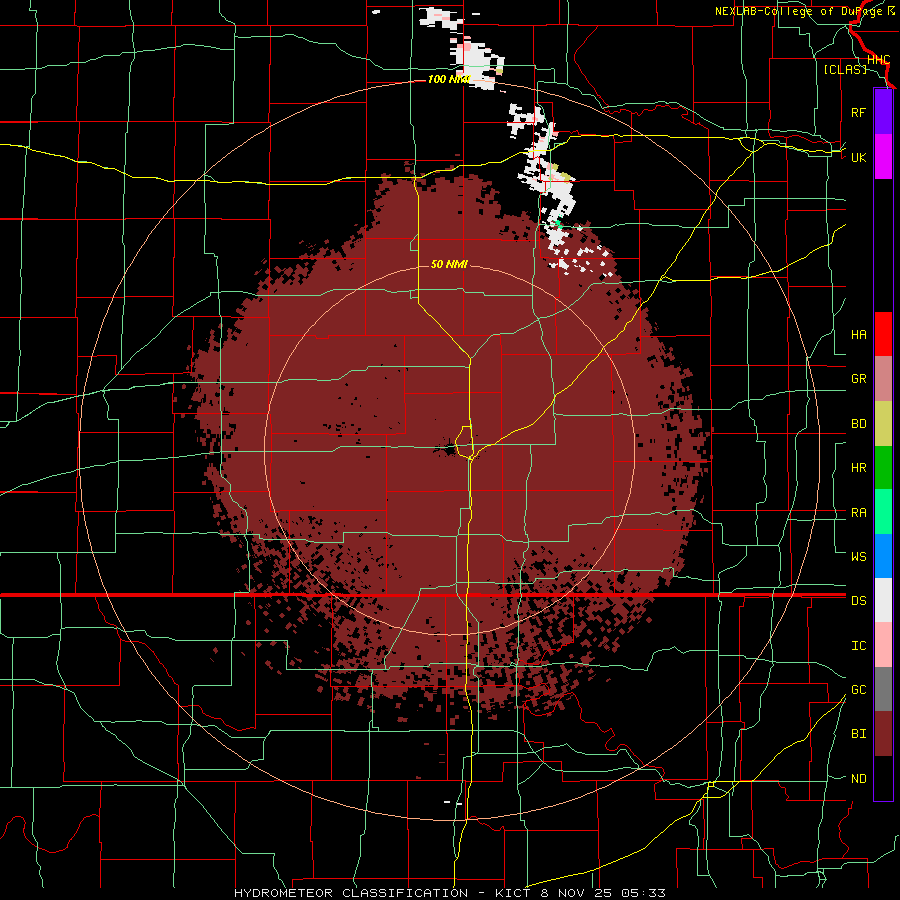
Task: Pick the dark green HR legend swatch
Action: tap(883, 468)
